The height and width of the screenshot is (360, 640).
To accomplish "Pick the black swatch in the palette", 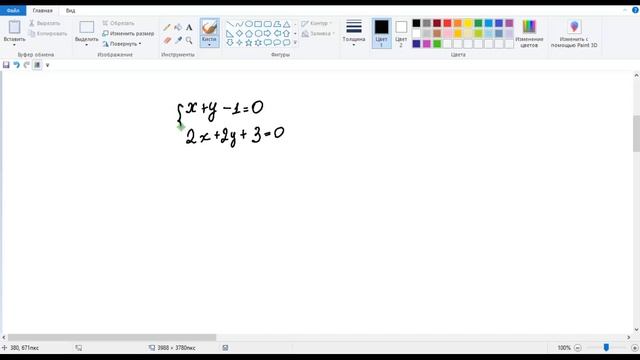I will click(416, 23).
